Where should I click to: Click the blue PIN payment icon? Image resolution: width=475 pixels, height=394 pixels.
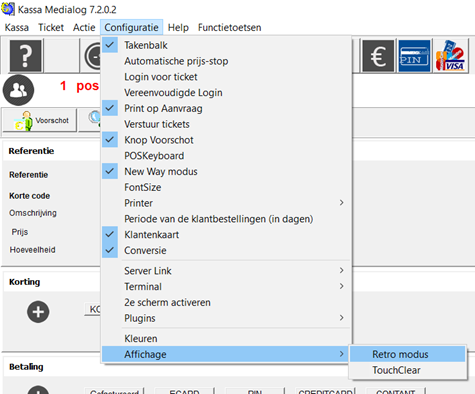414,56
